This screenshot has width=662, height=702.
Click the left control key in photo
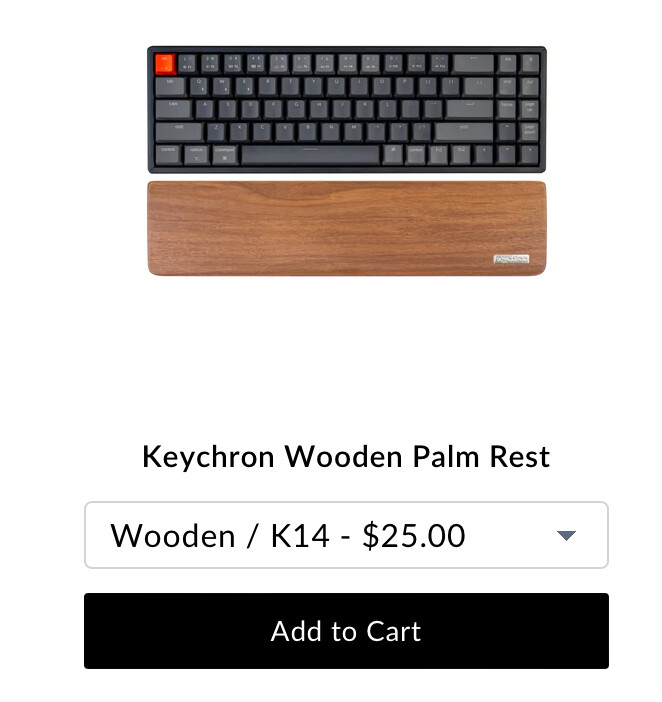pyautogui.click(x=168, y=155)
